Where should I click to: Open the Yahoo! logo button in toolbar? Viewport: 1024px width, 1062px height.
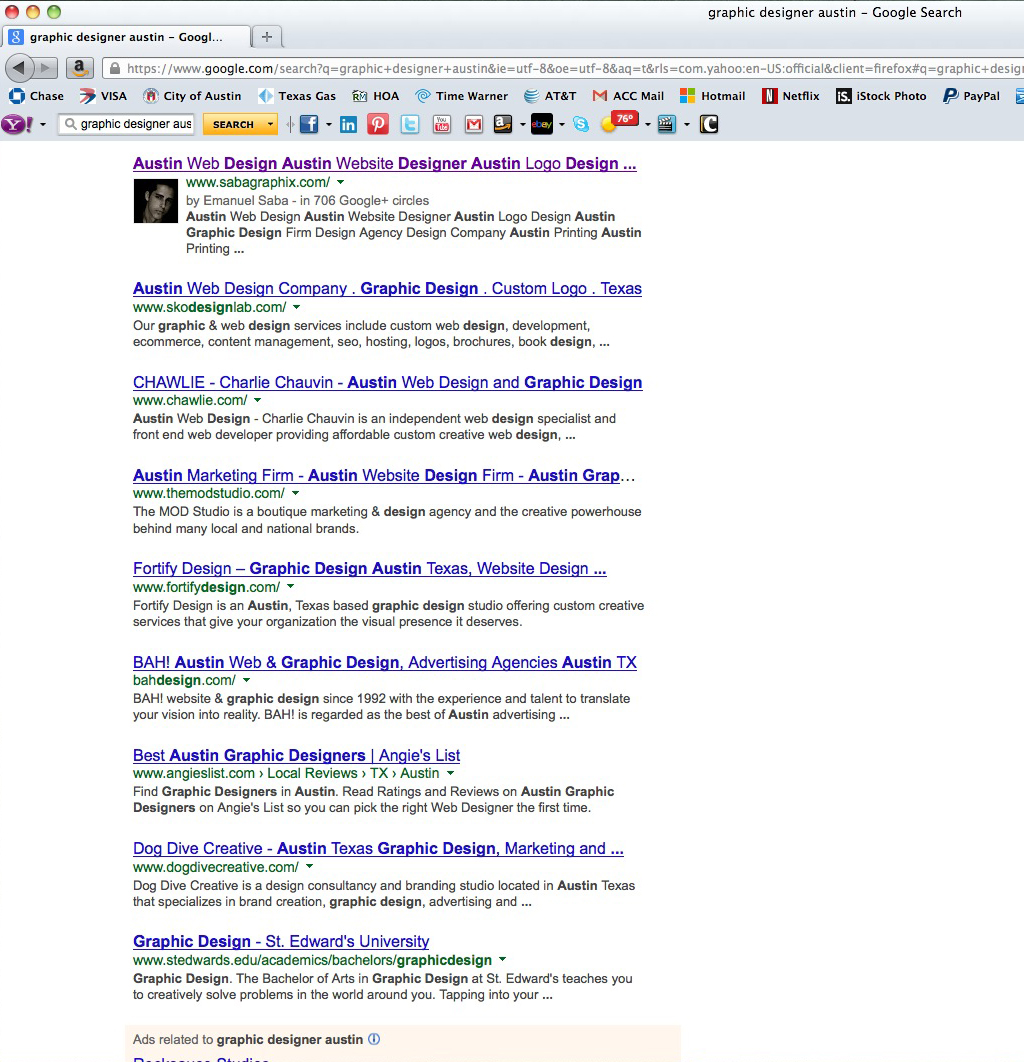point(17,124)
